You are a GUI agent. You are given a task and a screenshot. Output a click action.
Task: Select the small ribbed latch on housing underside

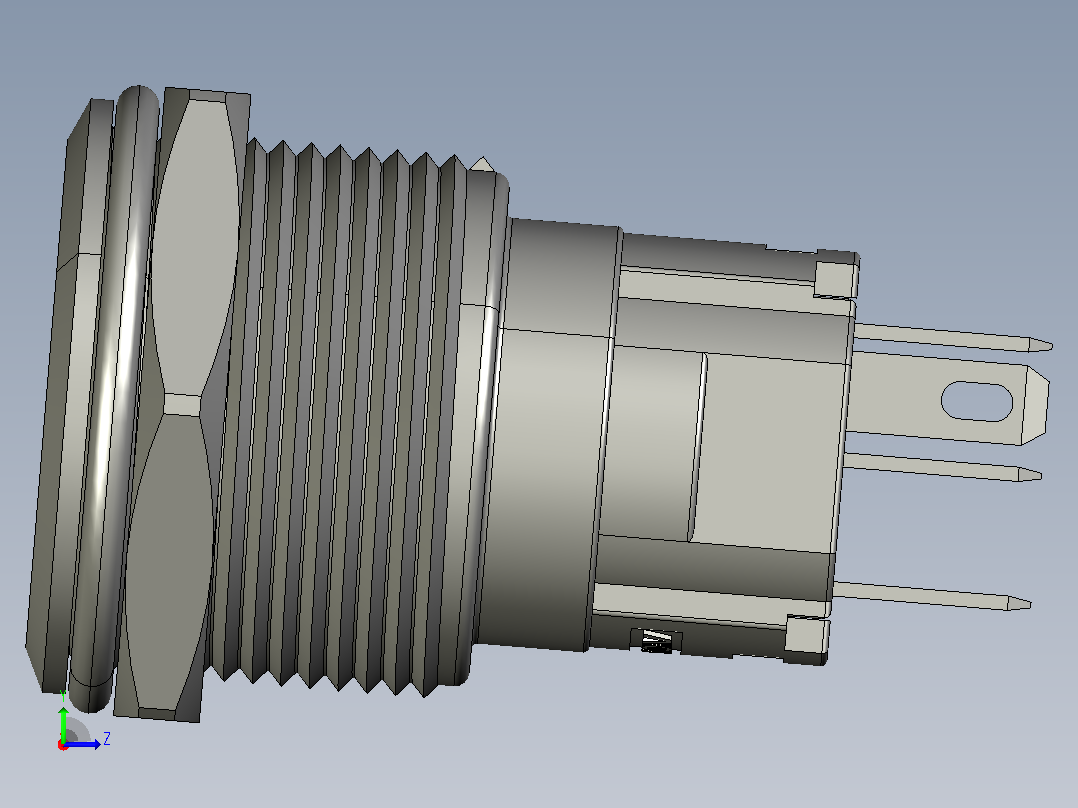click(x=657, y=641)
